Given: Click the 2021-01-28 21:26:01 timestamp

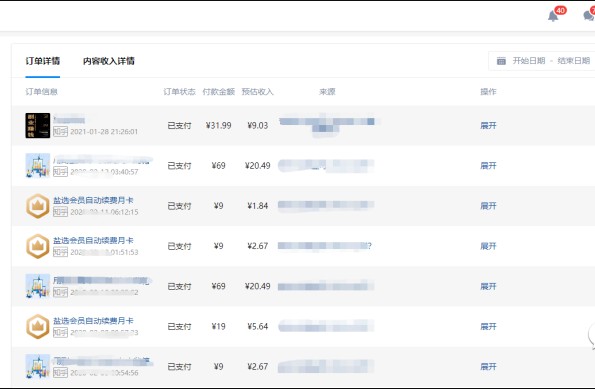Looking at the screenshot, I should [104, 132].
